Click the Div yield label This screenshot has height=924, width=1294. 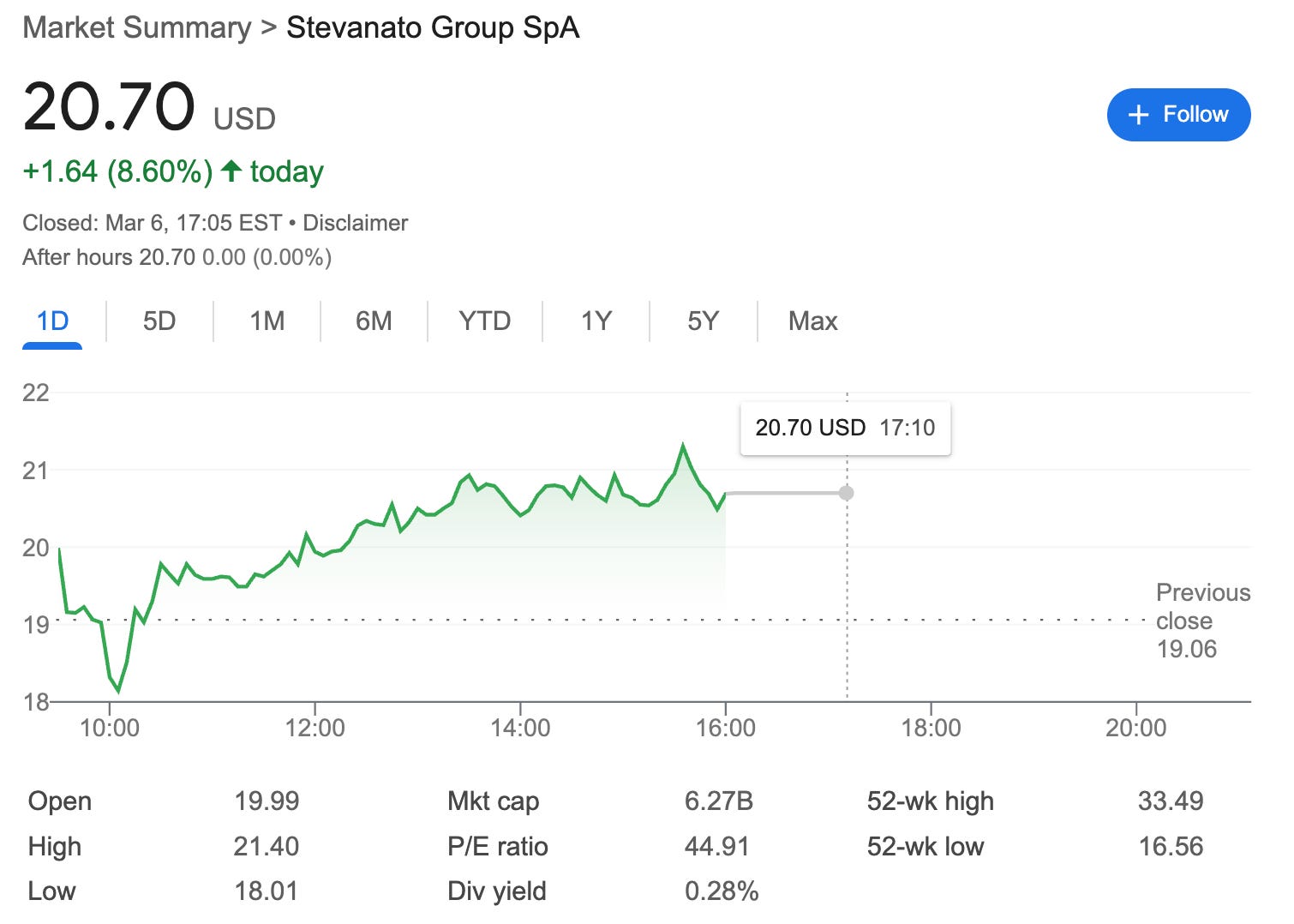pyautogui.click(x=496, y=891)
